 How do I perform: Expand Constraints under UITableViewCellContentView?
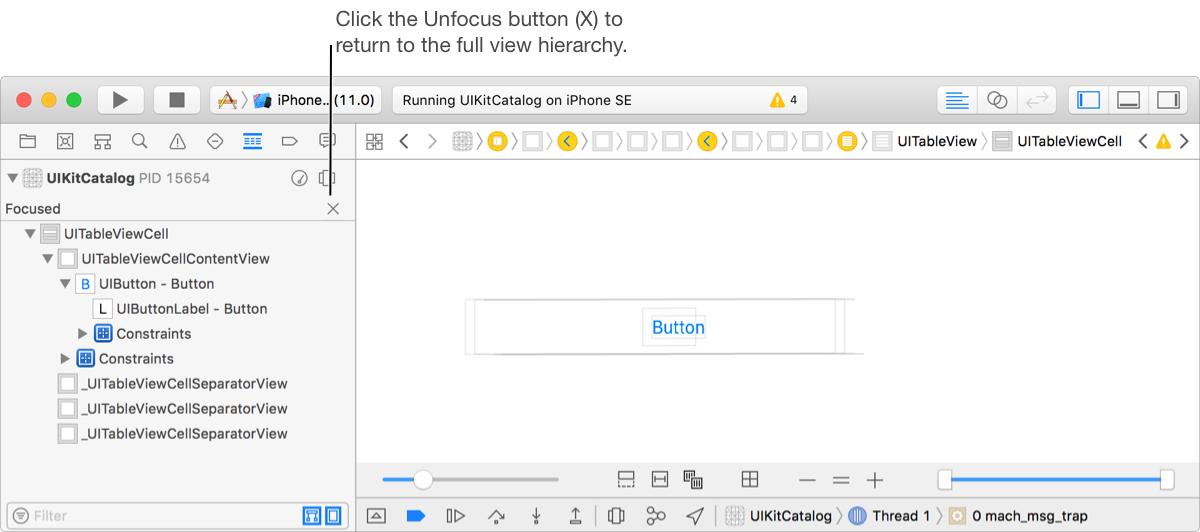[65, 359]
